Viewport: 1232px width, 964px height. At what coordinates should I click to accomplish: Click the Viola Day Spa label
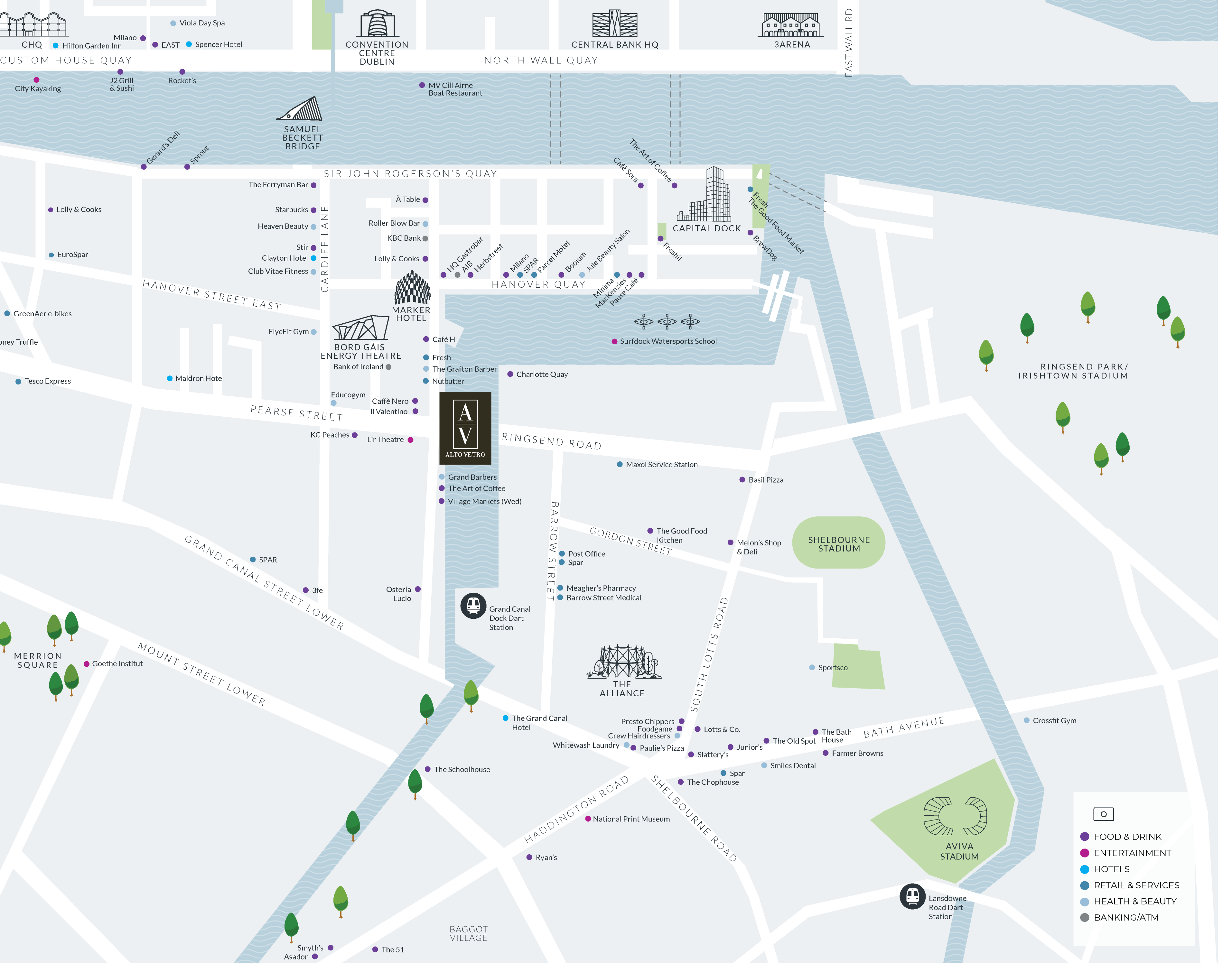(x=204, y=23)
